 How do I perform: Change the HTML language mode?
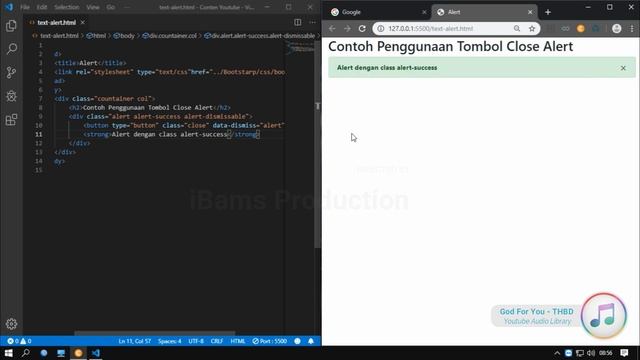(238, 341)
